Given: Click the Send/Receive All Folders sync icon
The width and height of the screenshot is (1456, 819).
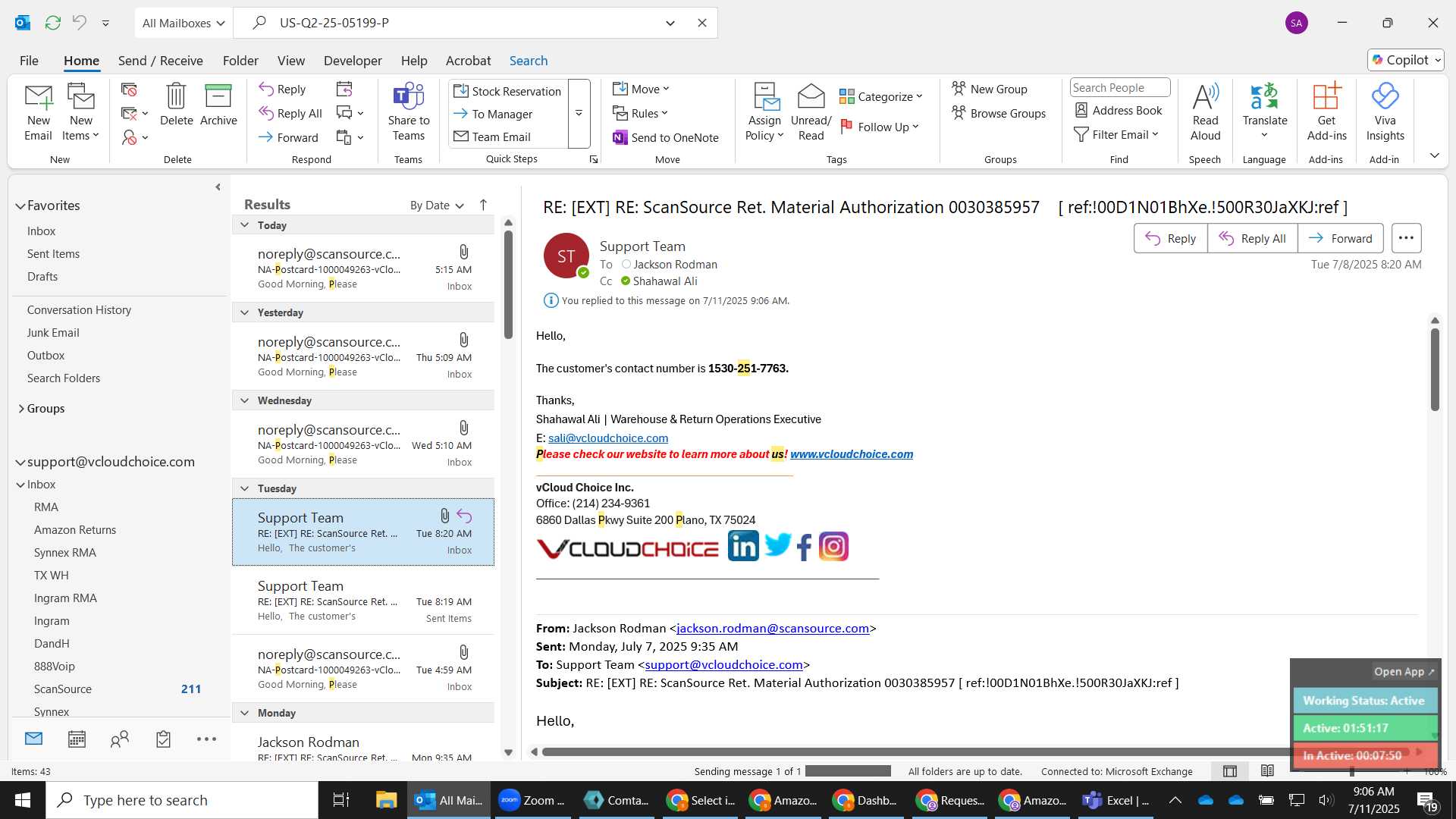Looking at the screenshot, I should click(x=52, y=23).
